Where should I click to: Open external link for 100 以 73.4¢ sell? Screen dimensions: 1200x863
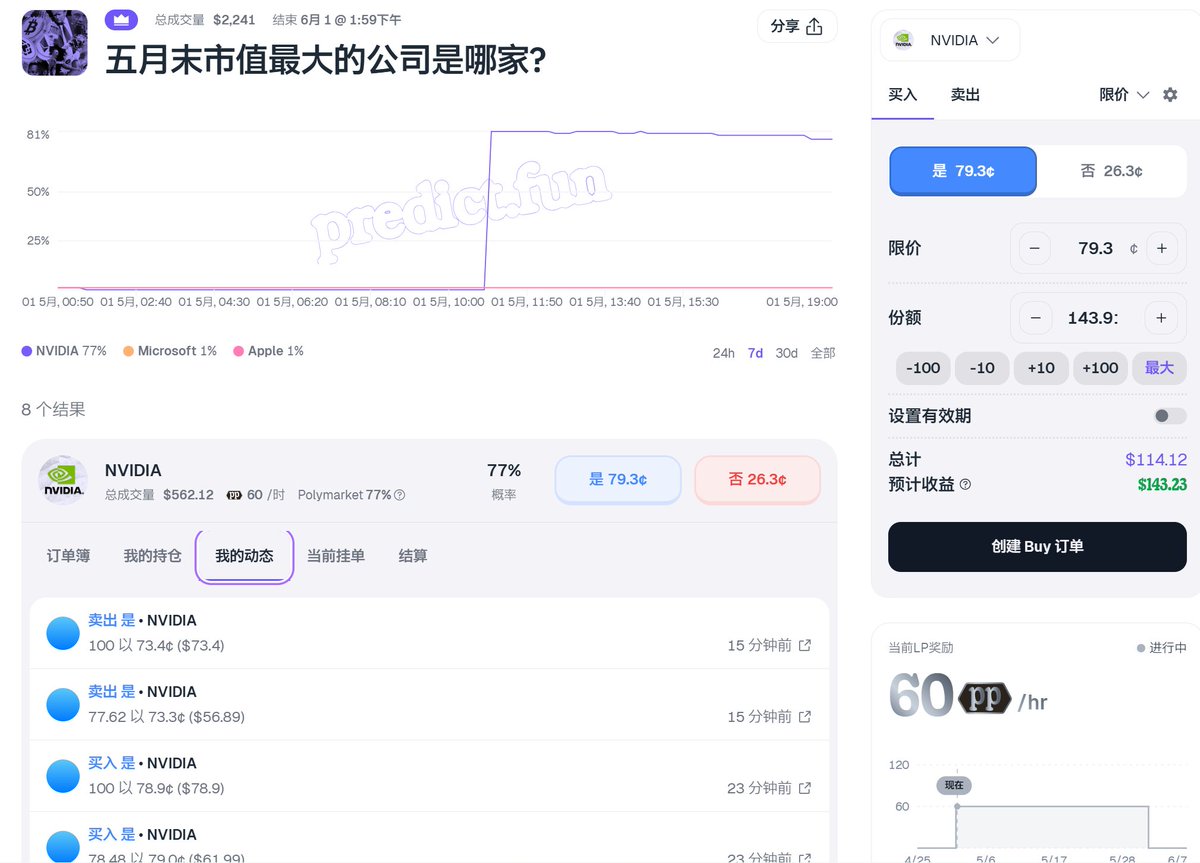click(804, 646)
